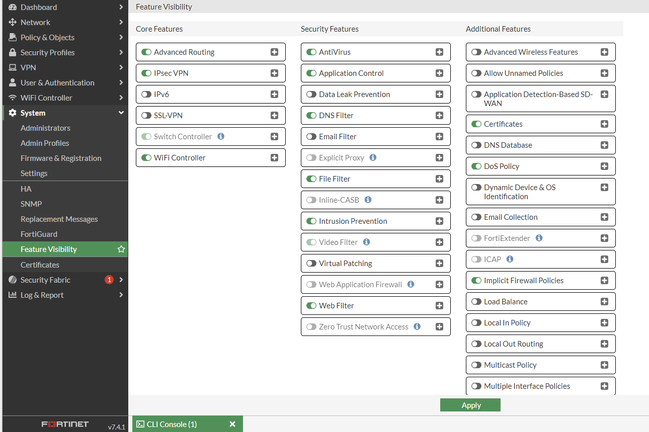Expand the Security Profiles chevron
This screenshot has height=432, width=649.
pos(121,52)
